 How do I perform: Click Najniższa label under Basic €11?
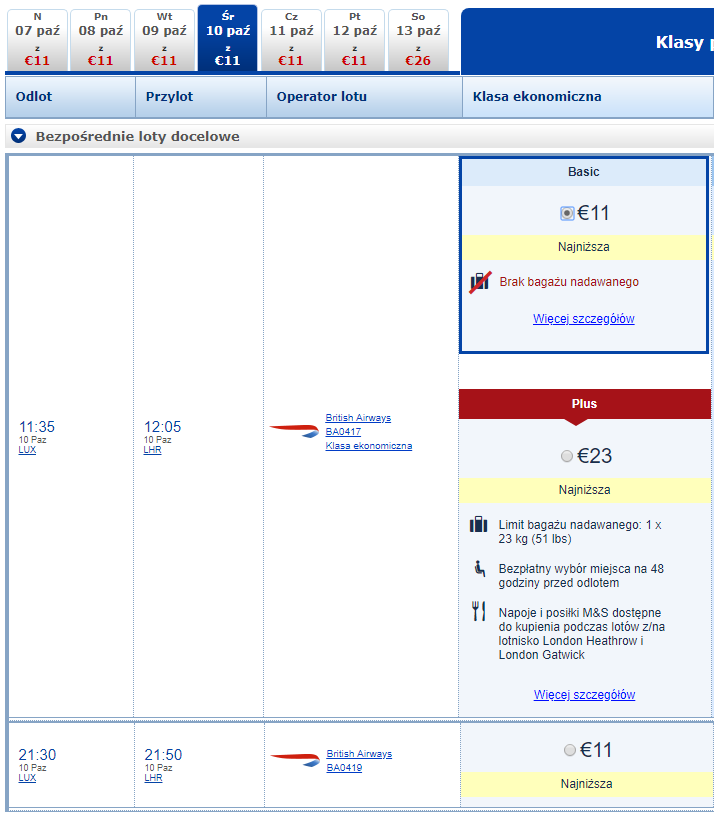tap(584, 247)
